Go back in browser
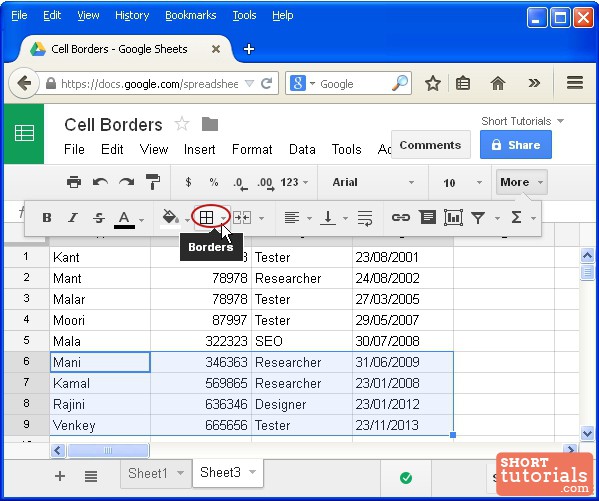599x501 pixels. click(24, 83)
